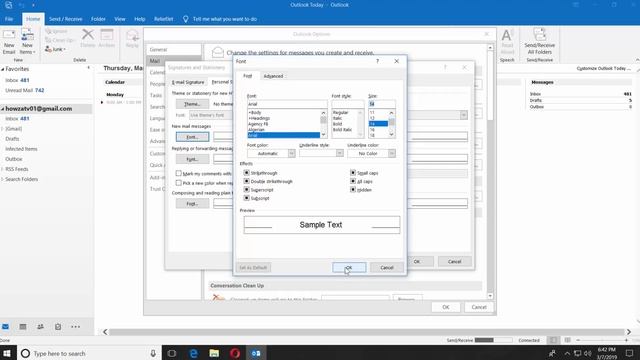Open the Tasks view icon

[58, 327]
